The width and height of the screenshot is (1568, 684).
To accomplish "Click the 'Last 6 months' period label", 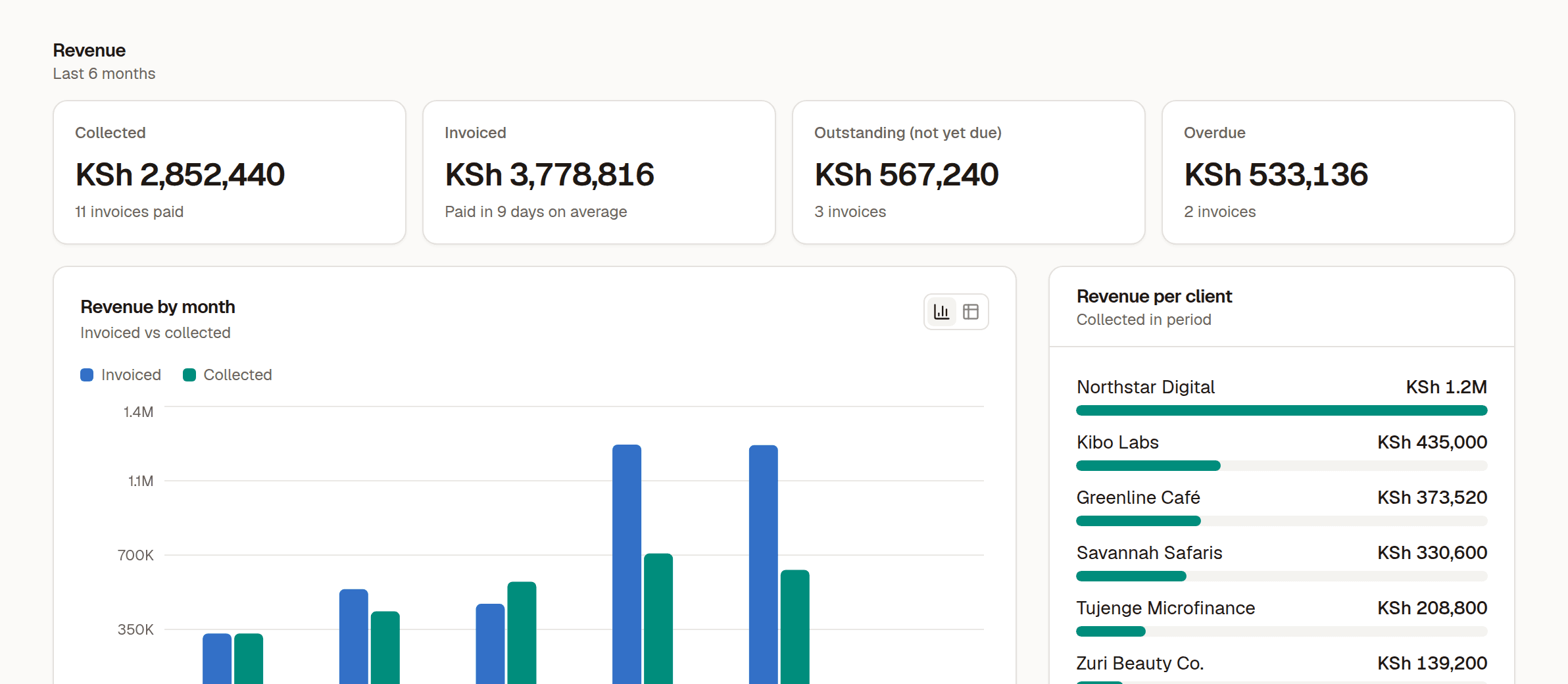I will tap(104, 74).
